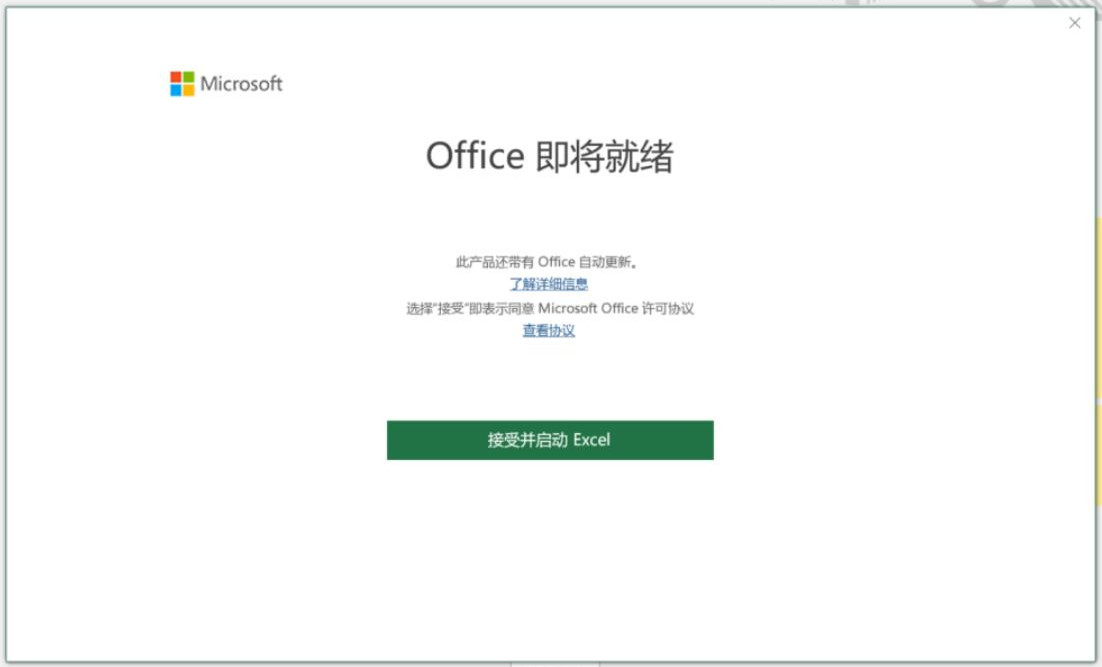Screen dimensions: 1102x667
Task: Click the "Office 即将就绪" heading
Action: coord(549,157)
